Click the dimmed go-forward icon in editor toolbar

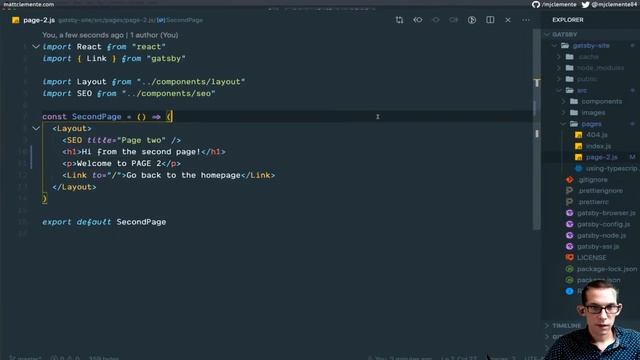[x=453, y=20]
